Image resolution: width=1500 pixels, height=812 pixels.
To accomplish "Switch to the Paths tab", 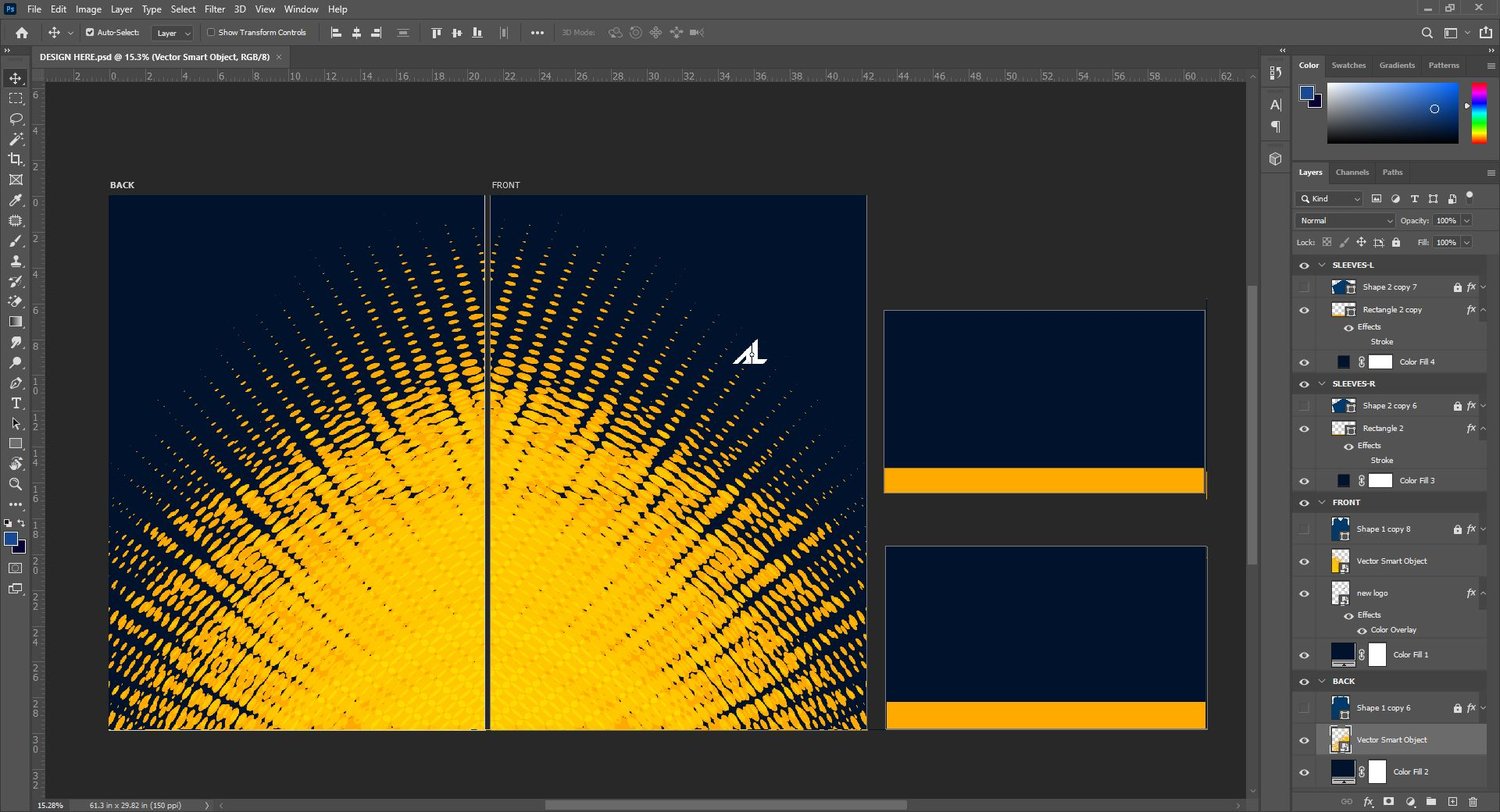I will pyautogui.click(x=1393, y=172).
